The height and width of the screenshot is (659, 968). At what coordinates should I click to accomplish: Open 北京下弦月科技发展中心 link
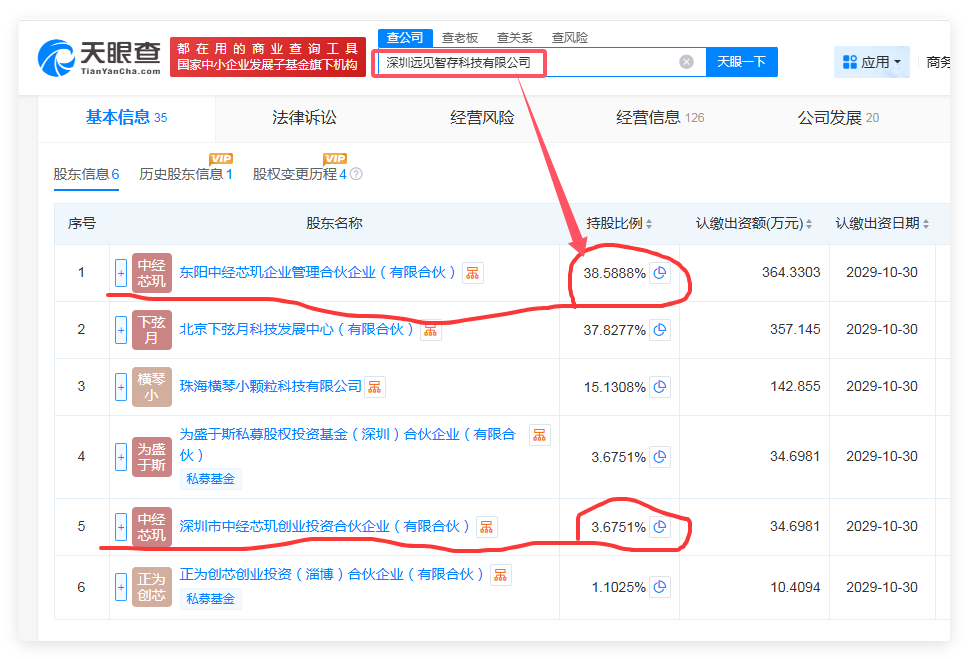296,330
